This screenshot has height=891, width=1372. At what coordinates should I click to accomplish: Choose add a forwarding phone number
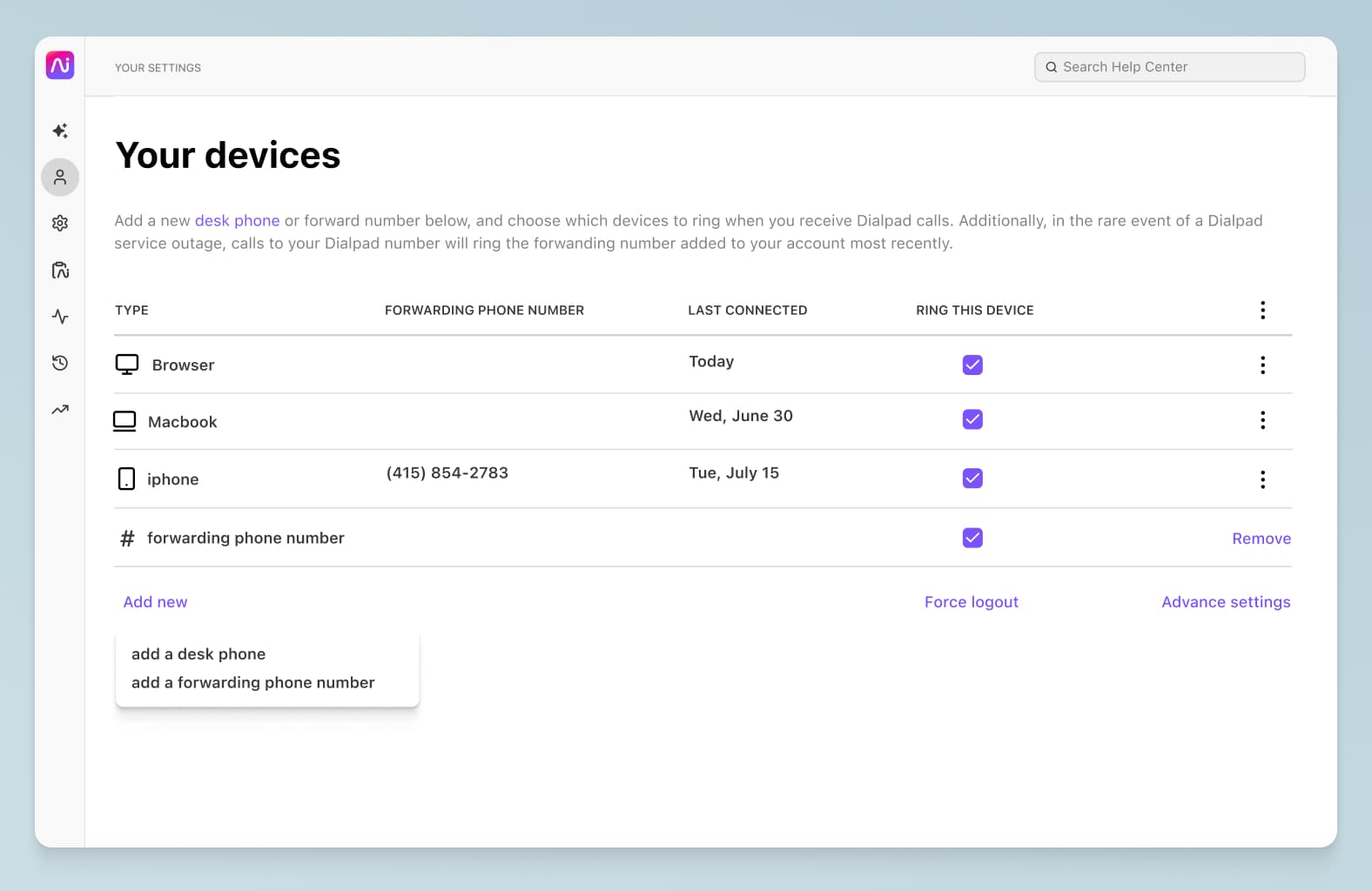tap(253, 683)
